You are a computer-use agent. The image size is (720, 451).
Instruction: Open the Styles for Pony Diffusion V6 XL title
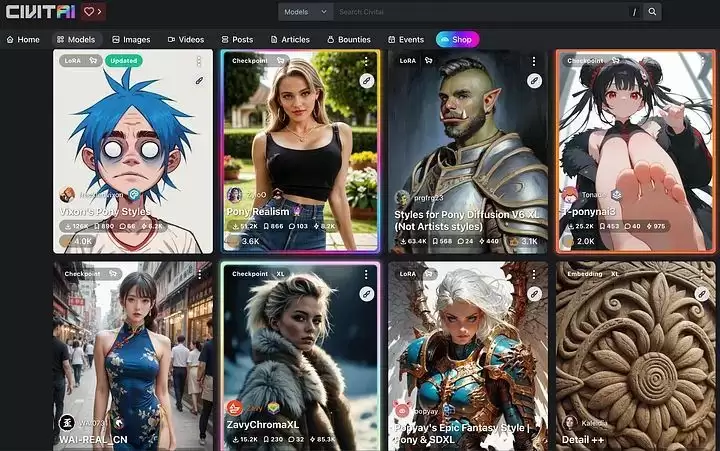(x=464, y=220)
